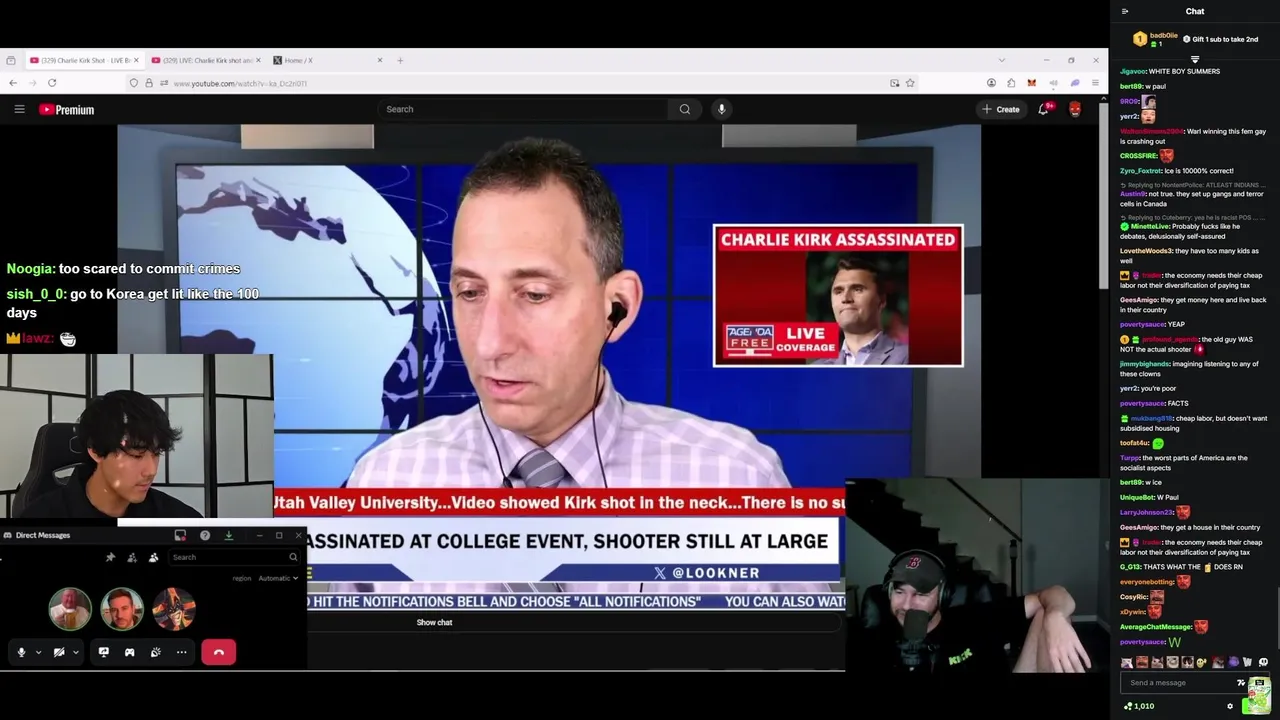1280x720 pixels.
Task: Disconnect from the Discord call
Action: (x=219, y=652)
